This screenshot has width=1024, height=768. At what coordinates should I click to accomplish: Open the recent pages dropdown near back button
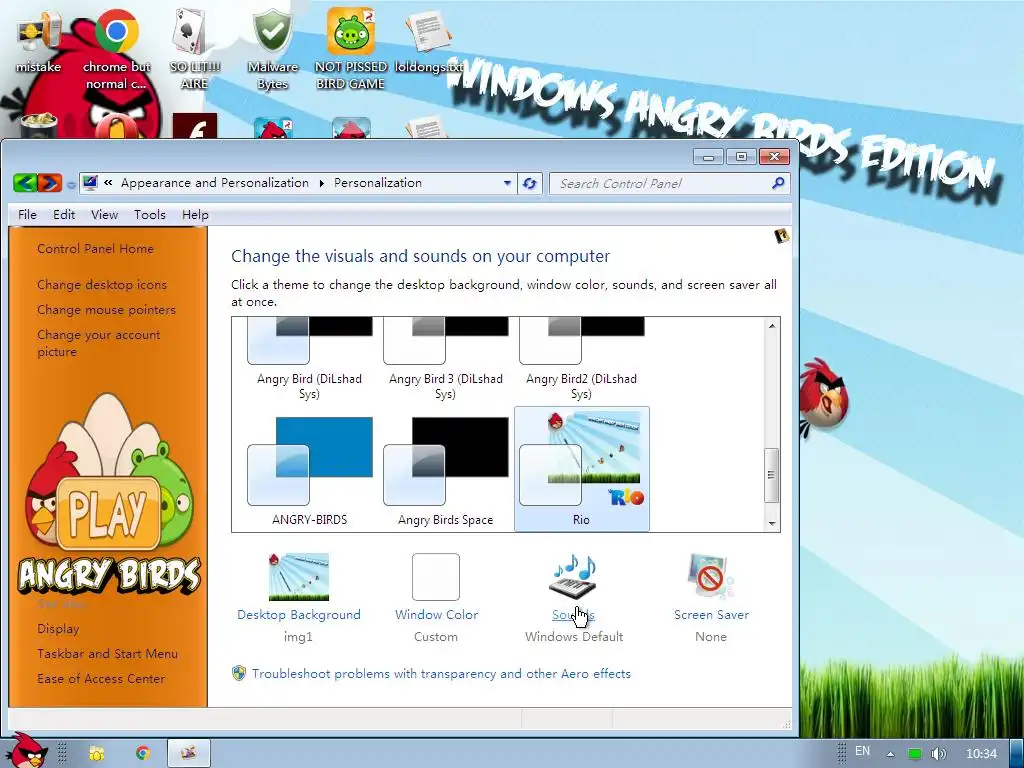(71, 185)
